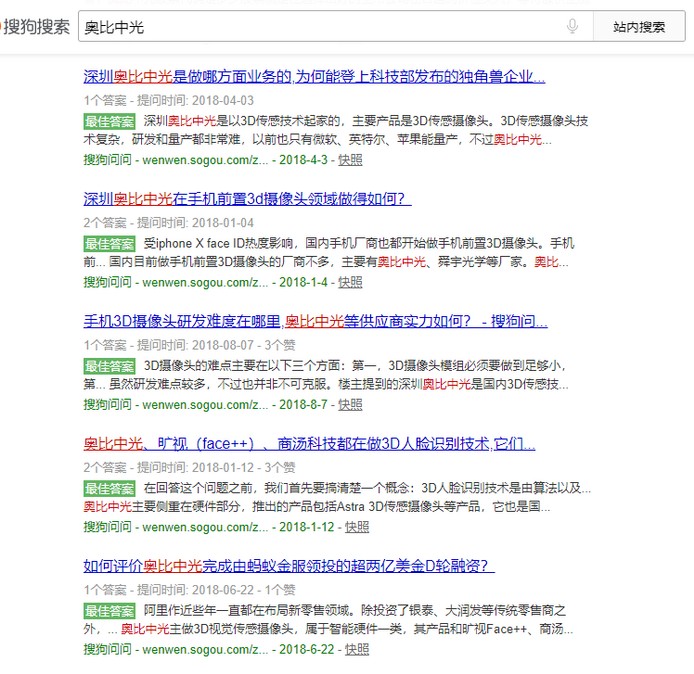Click text 1个答案 - 提问时间: 2018-06-22 - 1个赞
This screenshot has width=694, height=674.
pos(189,590)
